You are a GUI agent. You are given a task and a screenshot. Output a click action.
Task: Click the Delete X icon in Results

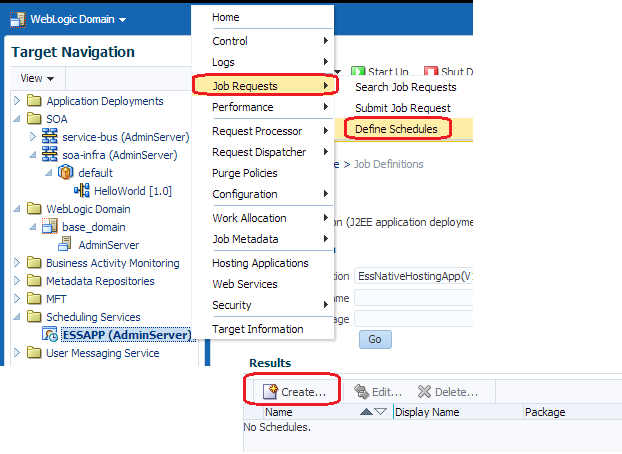point(424,392)
